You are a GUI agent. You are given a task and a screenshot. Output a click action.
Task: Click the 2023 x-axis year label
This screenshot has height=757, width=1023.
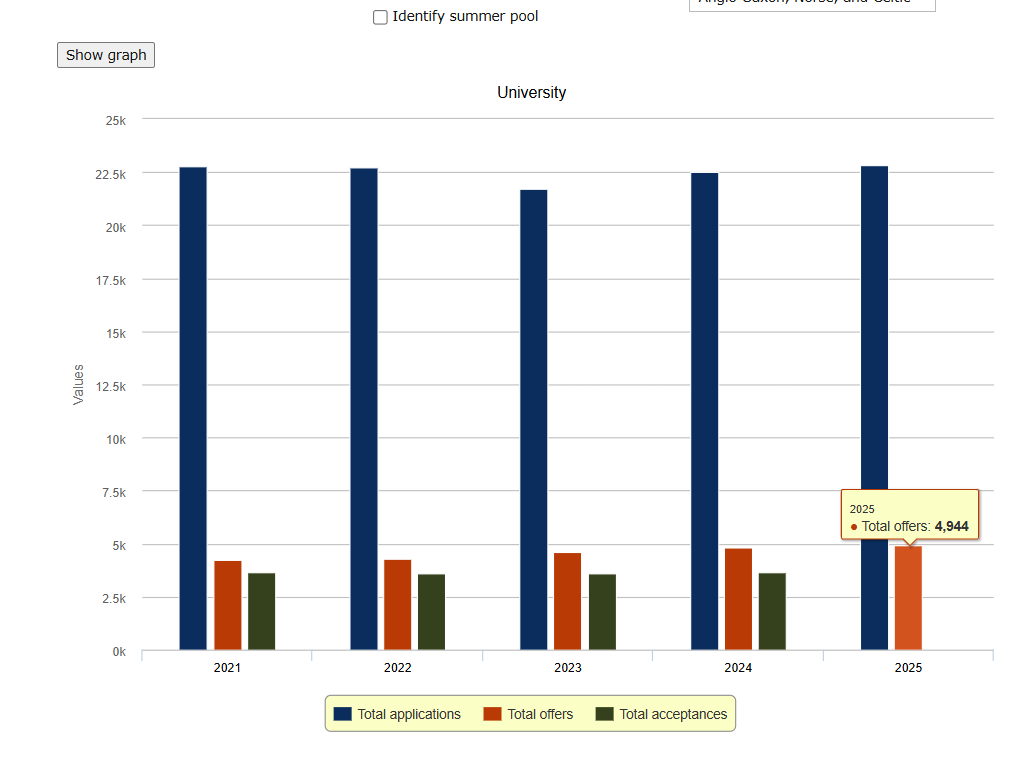pyautogui.click(x=568, y=668)
